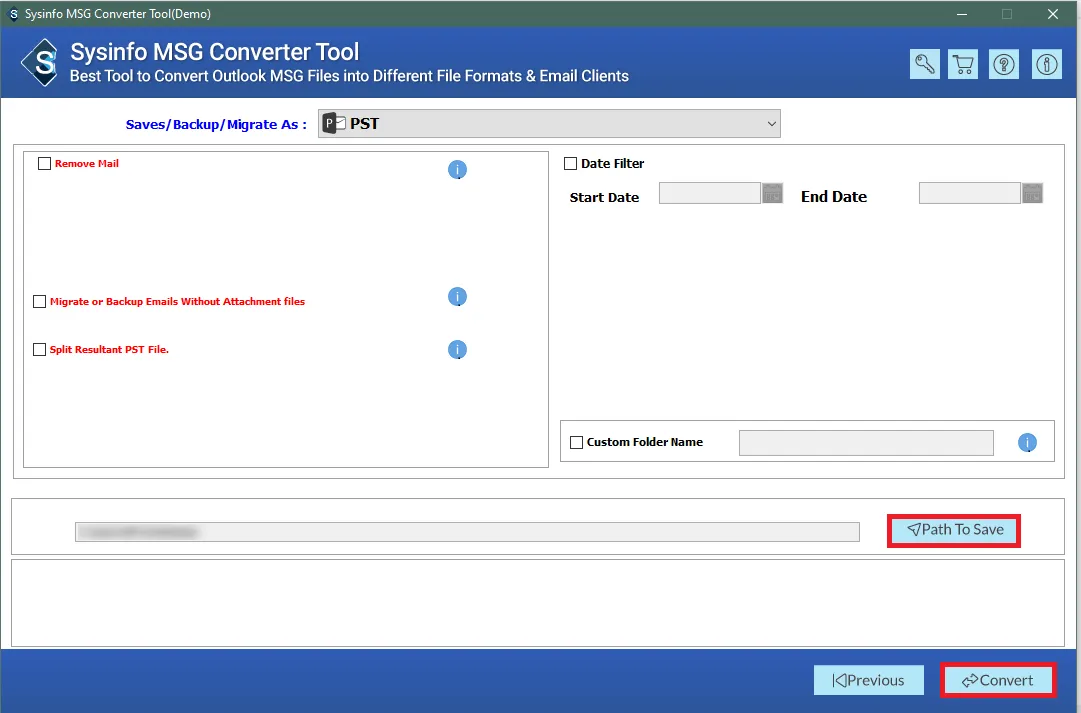The height and width of the screenshot is (713, 1081).
Task: Open the End Date calendar picker
Action: (x=1032, y=194)
